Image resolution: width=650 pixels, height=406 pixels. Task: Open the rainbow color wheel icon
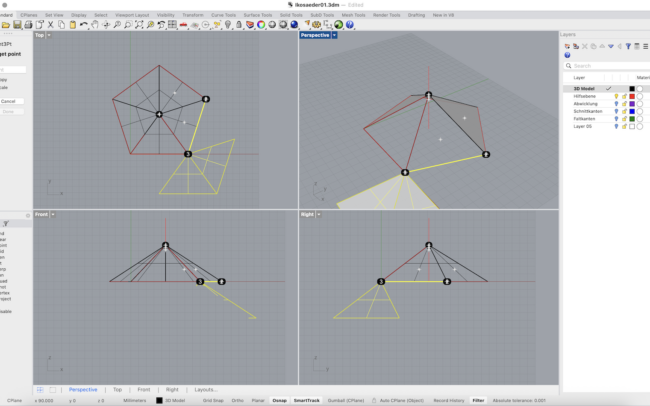261,25
